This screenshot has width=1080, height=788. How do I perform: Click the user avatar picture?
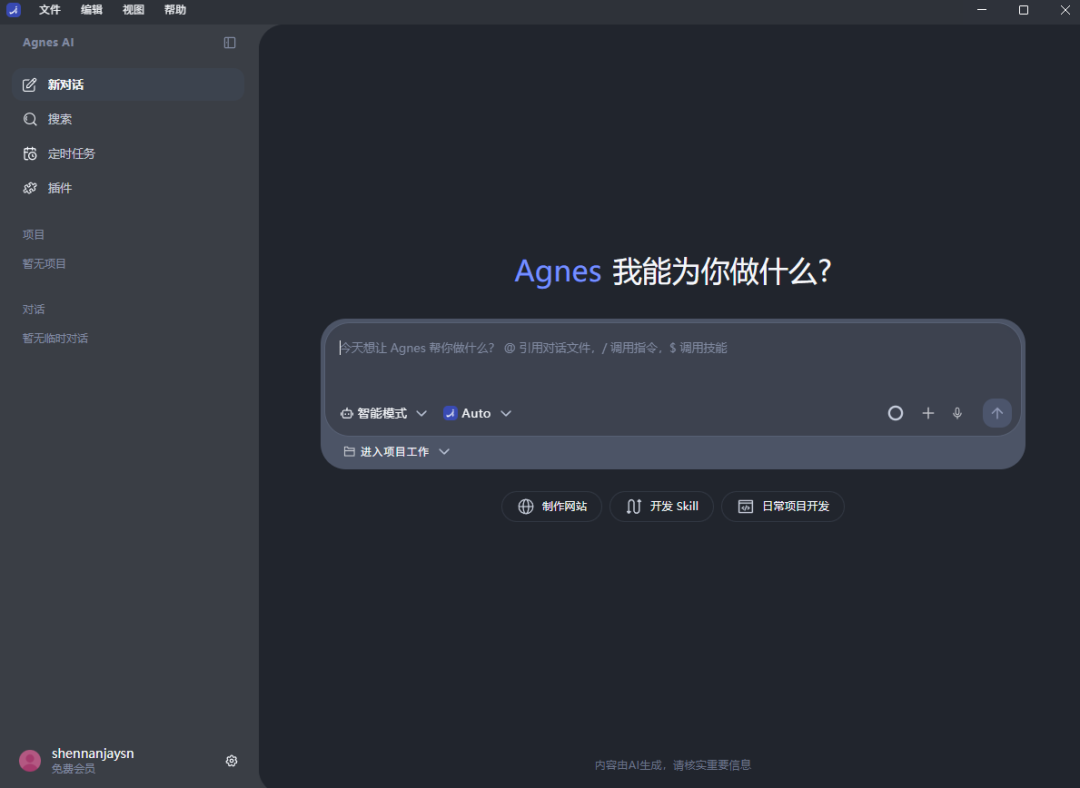(x=30, y=760)
